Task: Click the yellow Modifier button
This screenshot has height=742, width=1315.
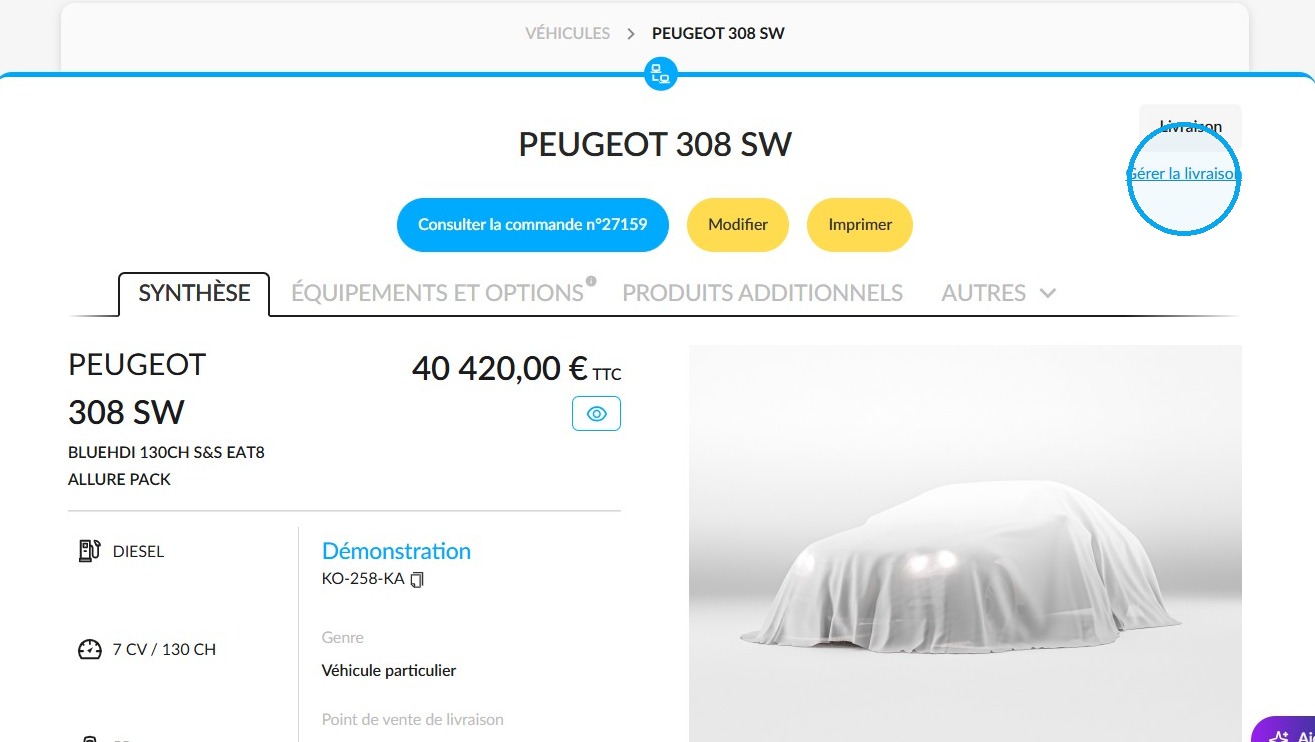Action: click(x=738, y=224)
